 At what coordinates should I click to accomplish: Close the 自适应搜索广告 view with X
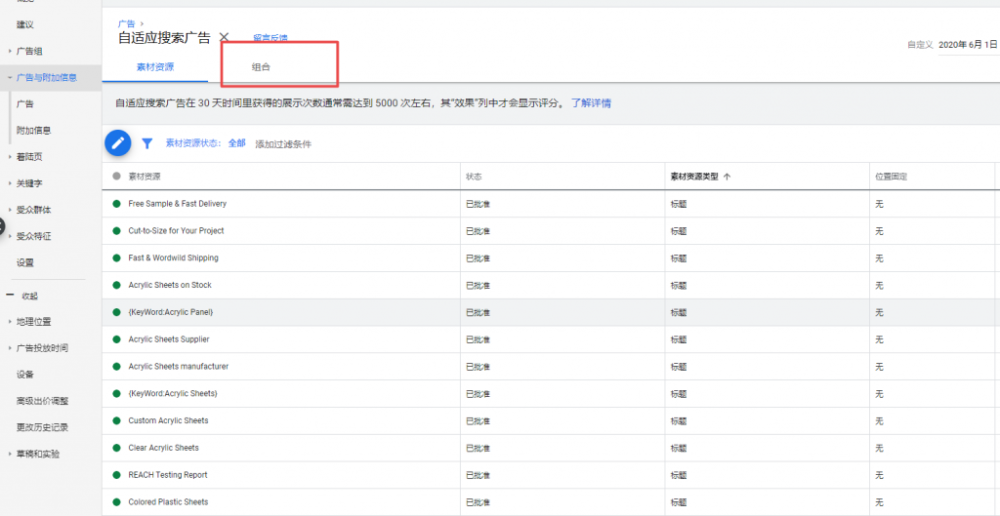tap(224, 38)
